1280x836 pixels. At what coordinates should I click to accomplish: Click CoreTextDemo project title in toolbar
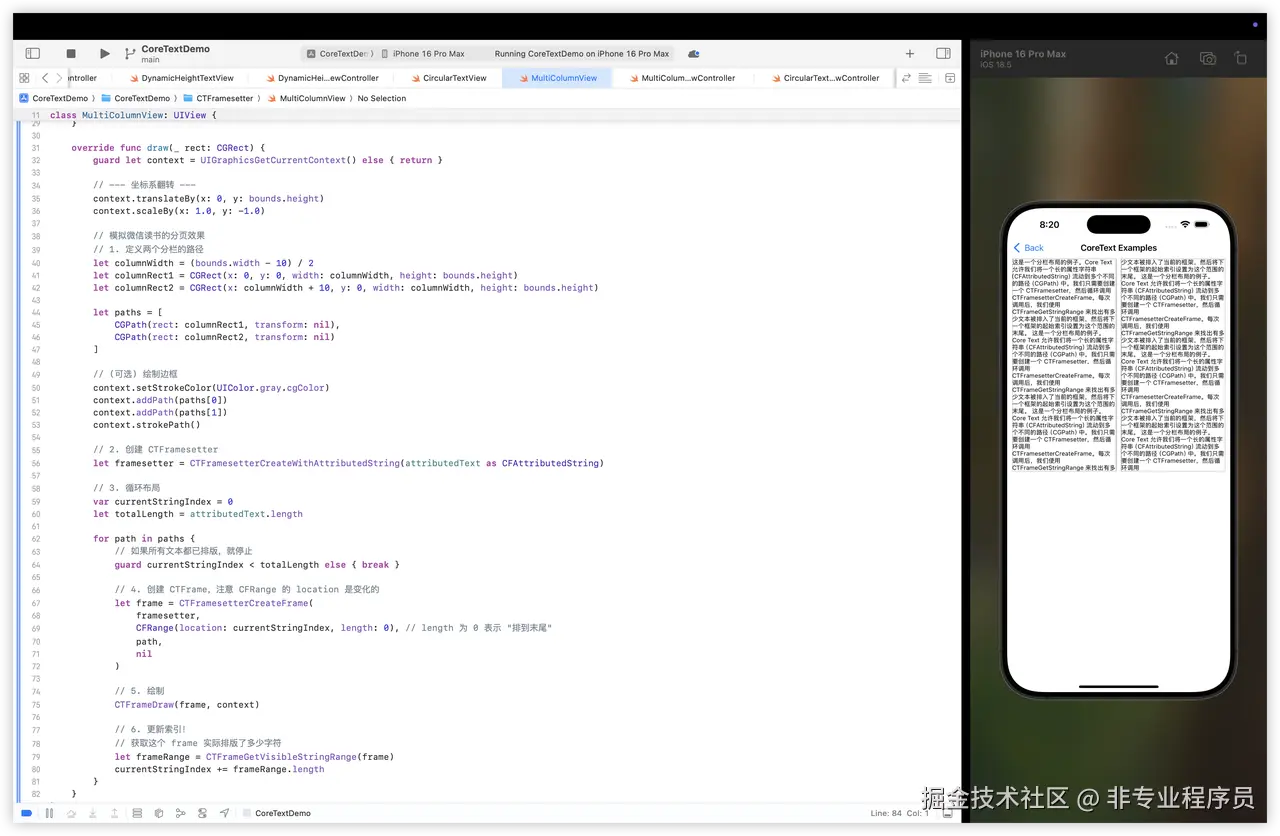pyautogui.click(x=176, y=49)
